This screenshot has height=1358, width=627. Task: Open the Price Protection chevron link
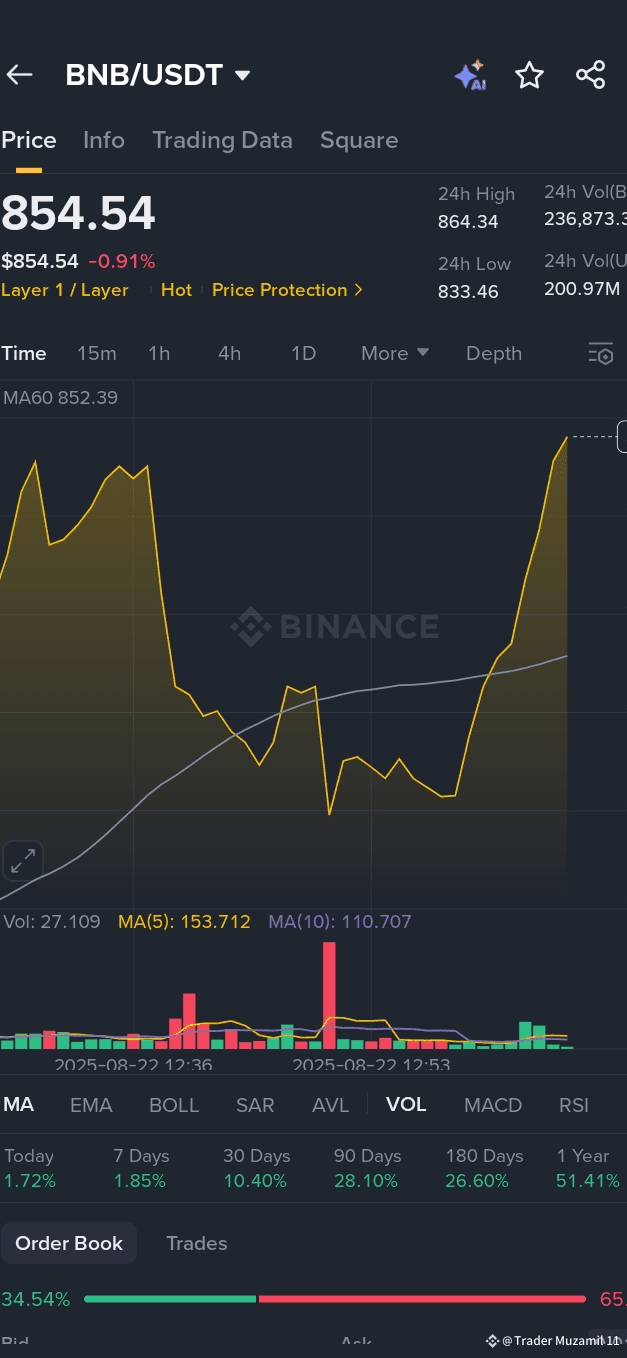pyautogui.click(x=287, y=290)
